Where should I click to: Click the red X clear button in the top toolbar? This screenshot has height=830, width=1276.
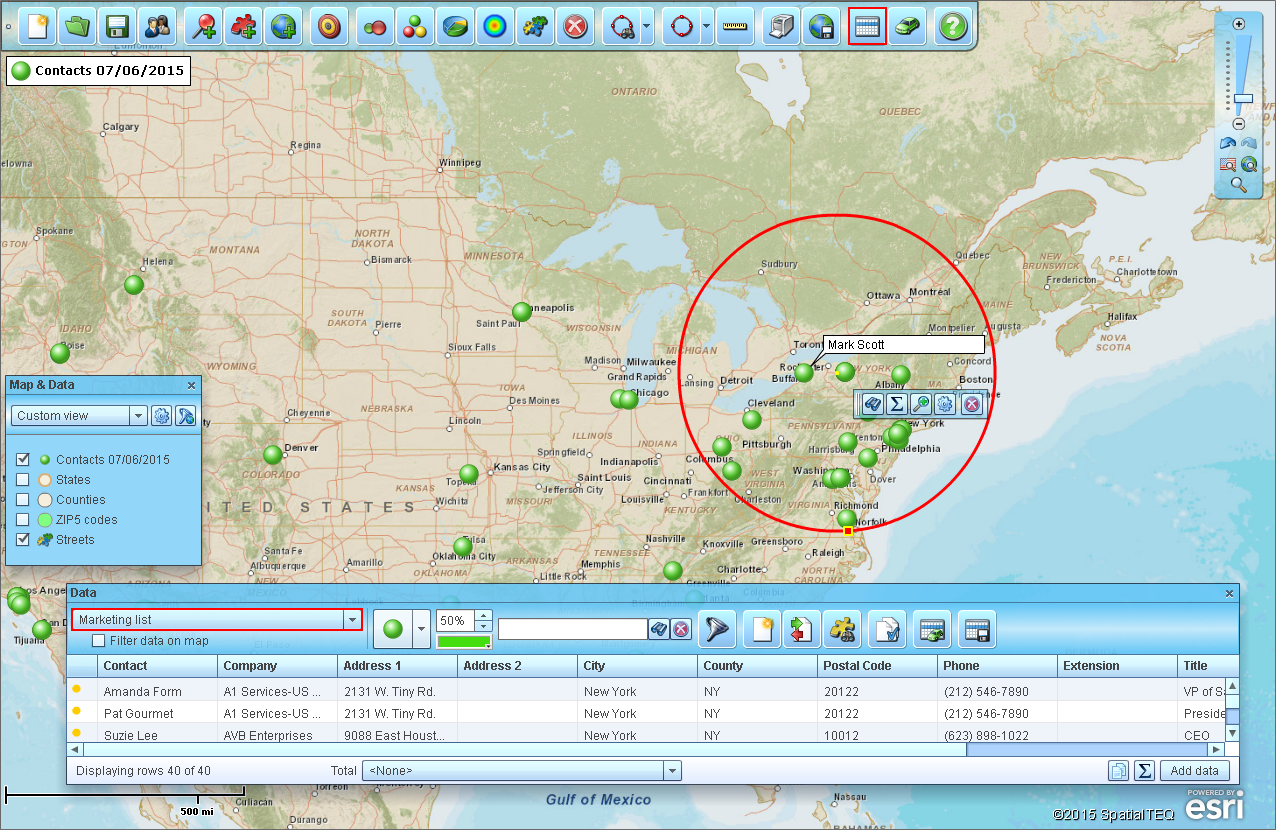574,26
